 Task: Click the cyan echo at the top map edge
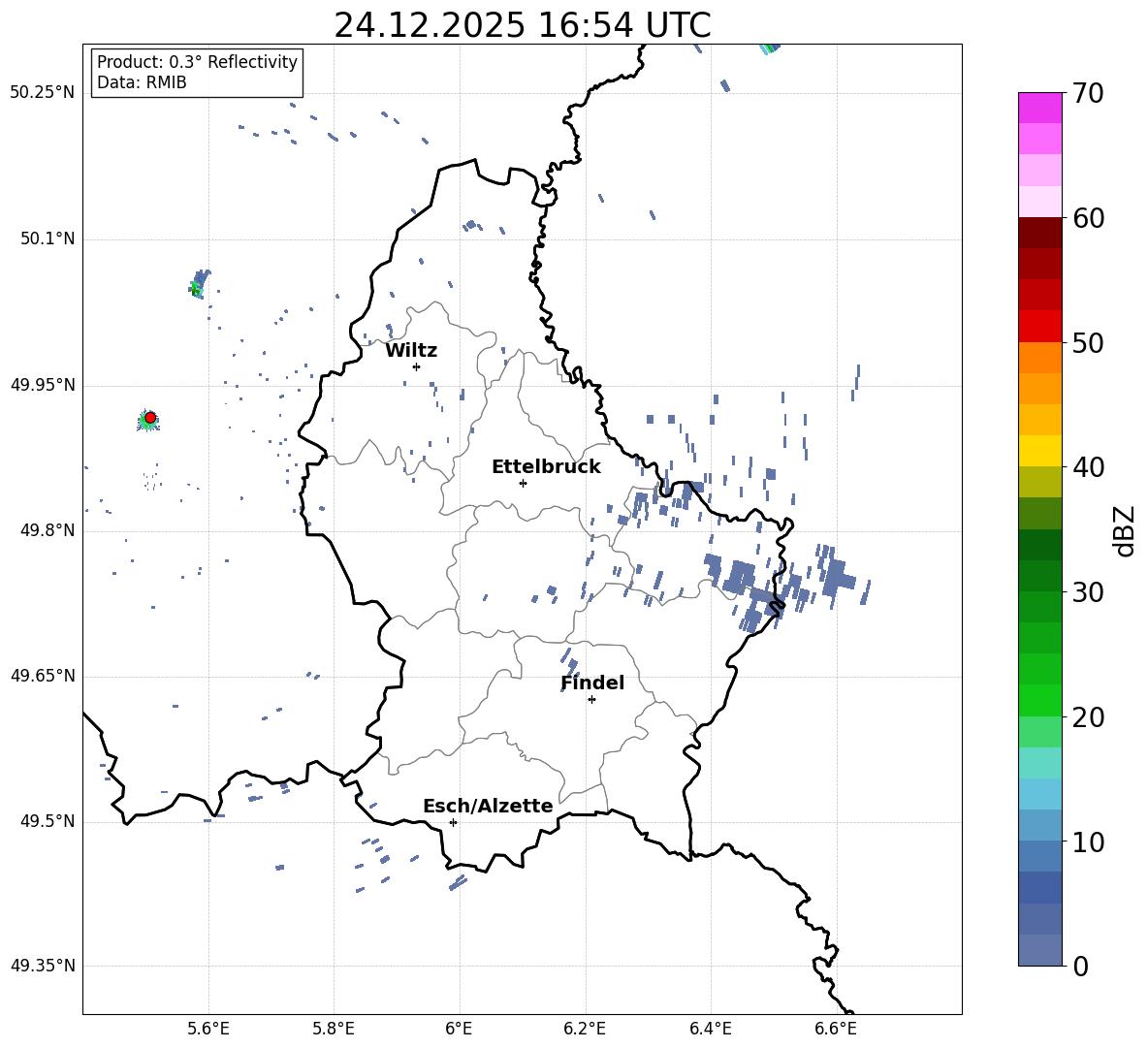point(769,48)
